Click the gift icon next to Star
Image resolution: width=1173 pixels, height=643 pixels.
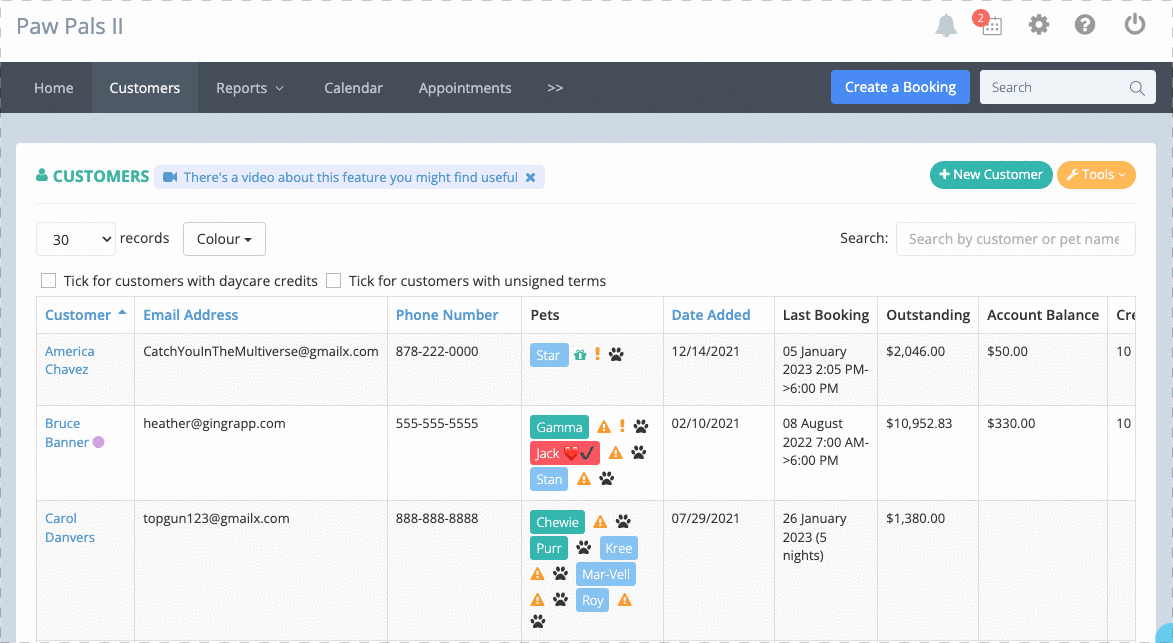[x=580, y=355]
